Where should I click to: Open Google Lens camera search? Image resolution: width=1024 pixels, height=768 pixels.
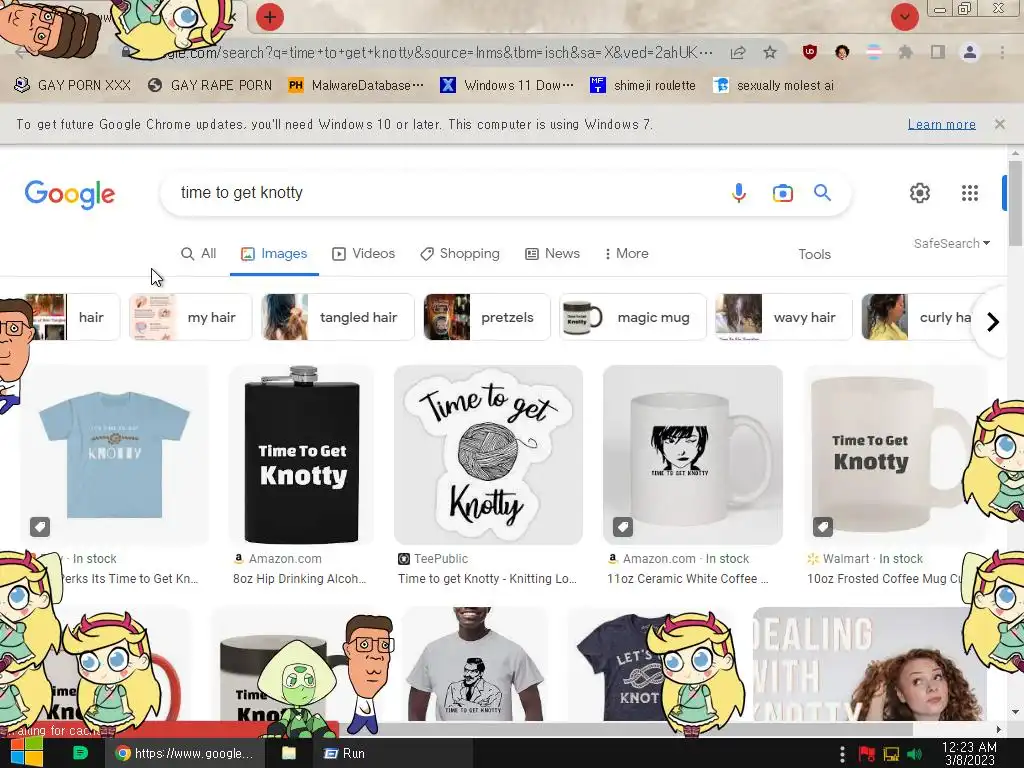(x=782, y=193)
